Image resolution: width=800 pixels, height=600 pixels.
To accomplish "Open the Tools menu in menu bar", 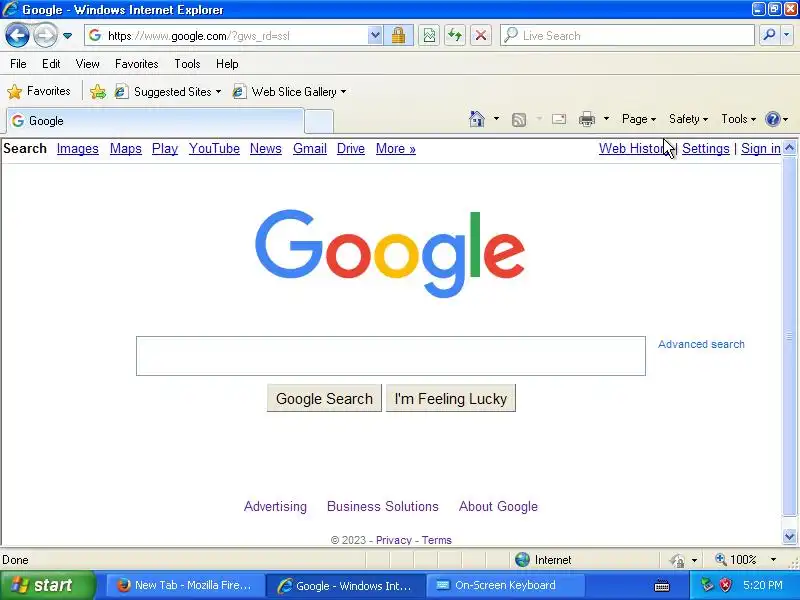I will tap(187, 64).
